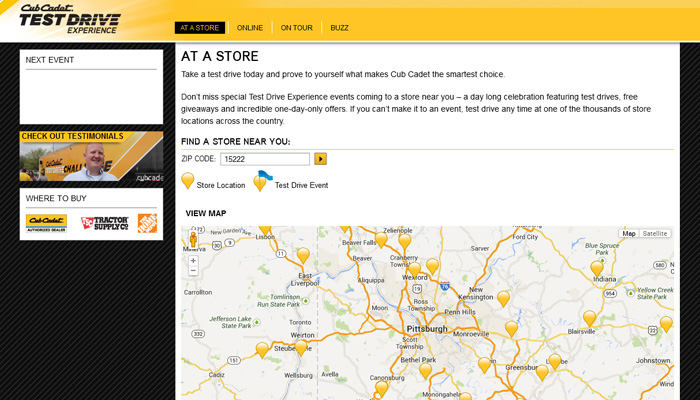This screenshot has width=700, height=400.
Task: Open the BUZZ tab
Action: [x=339, y=28]
